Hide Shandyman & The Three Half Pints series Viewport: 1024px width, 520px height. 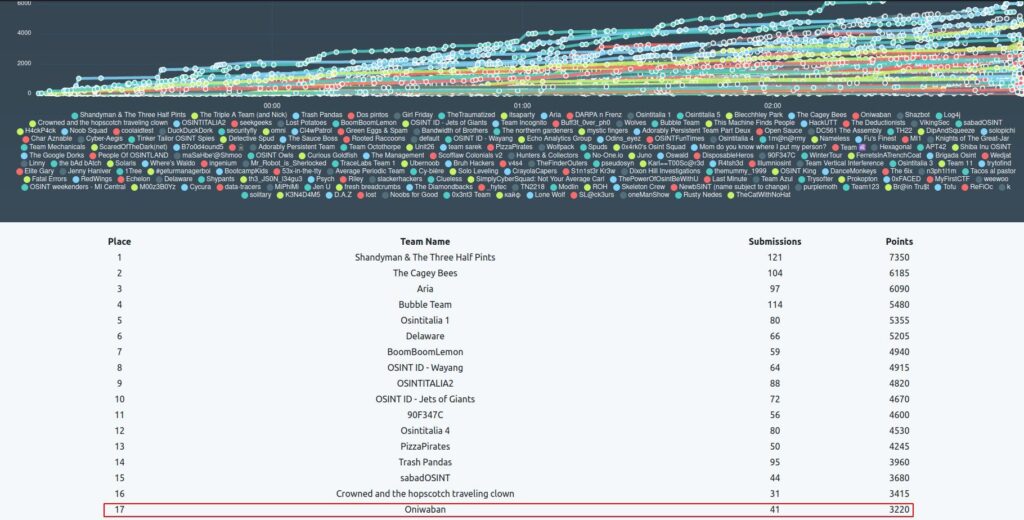coord(74,116)
